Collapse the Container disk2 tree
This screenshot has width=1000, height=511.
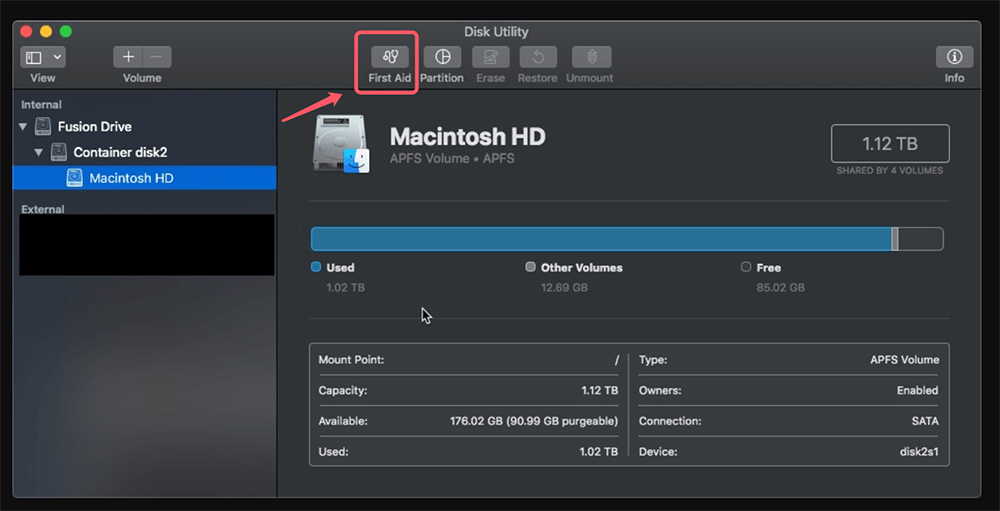point(38,152)
